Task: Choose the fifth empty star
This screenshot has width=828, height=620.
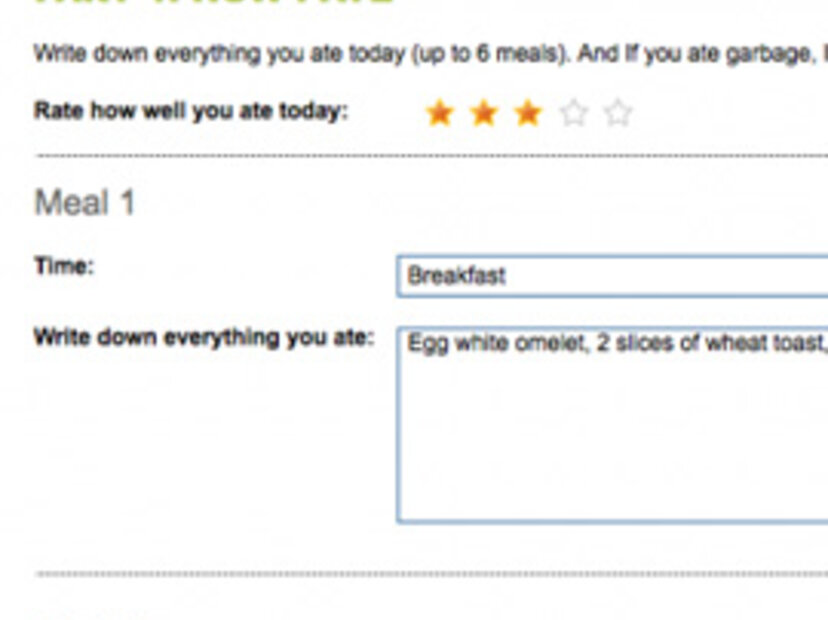Action: 618,113
